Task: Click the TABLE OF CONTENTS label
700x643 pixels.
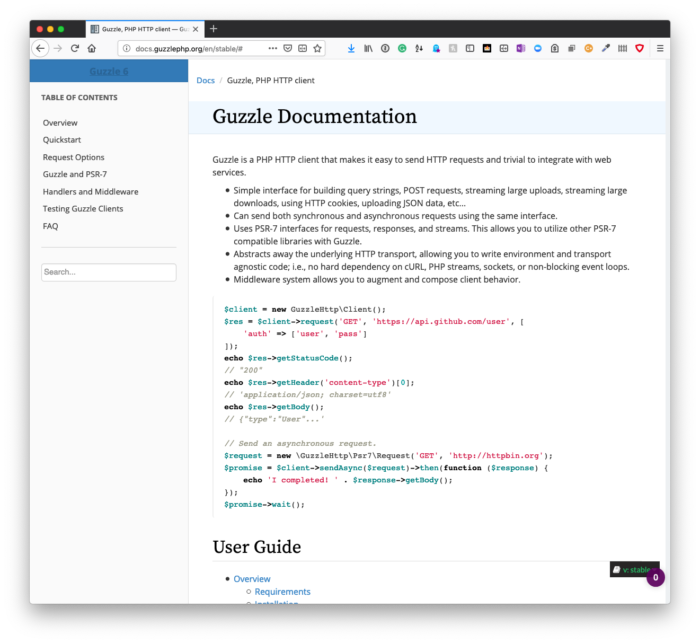Action: (x=79, y=97)
